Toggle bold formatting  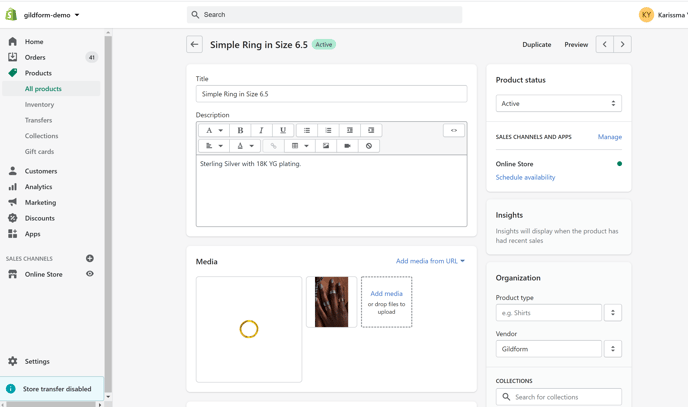pyautogui.click(x=240, y=130)
